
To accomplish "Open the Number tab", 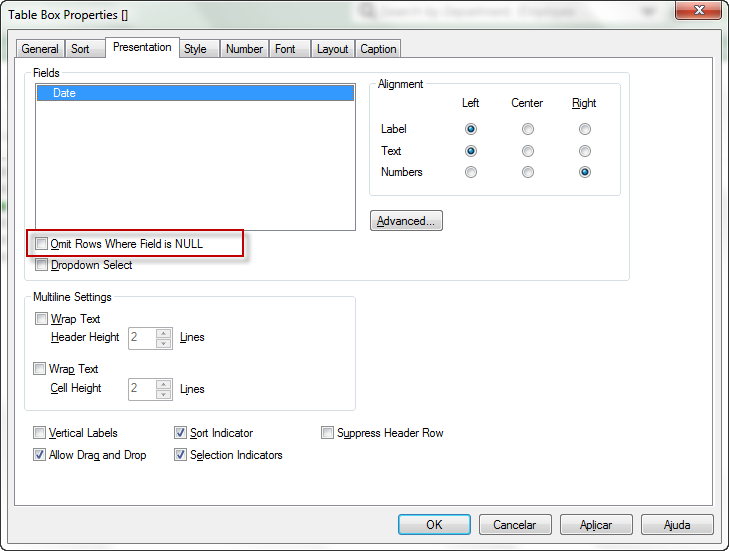I will 244,49.
